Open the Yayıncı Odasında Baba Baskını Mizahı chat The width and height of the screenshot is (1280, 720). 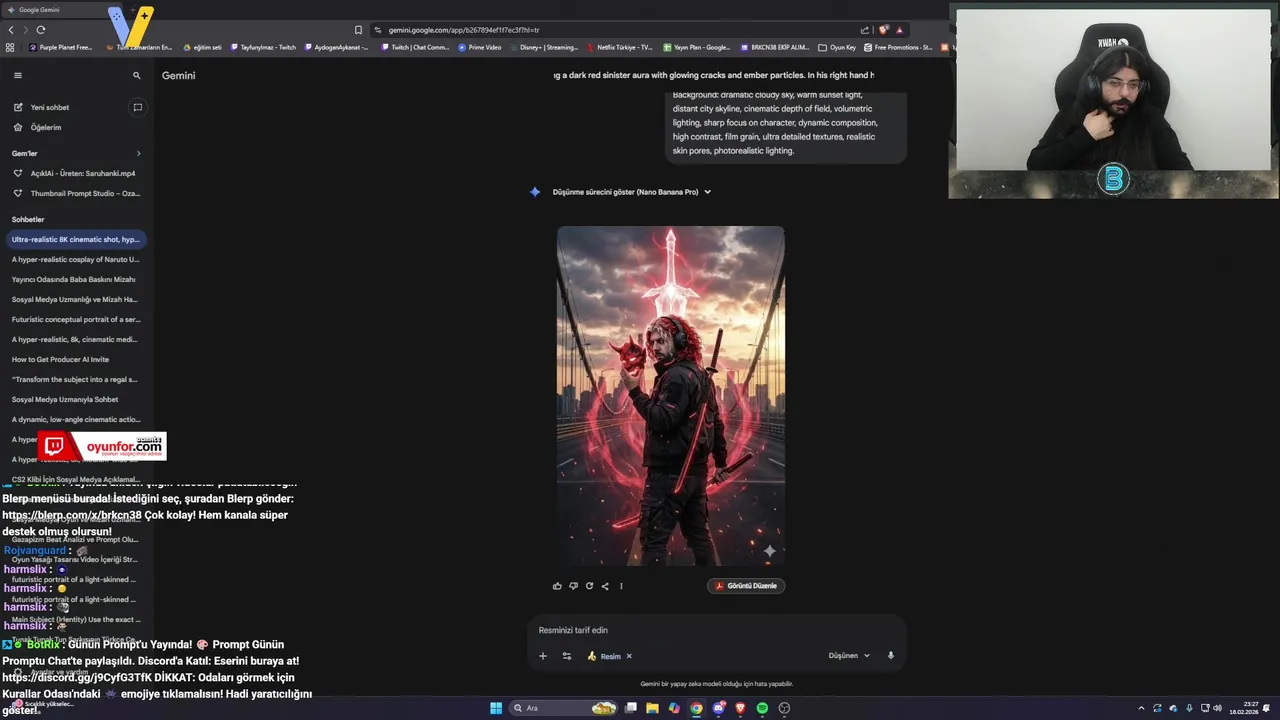pos(74,279)
